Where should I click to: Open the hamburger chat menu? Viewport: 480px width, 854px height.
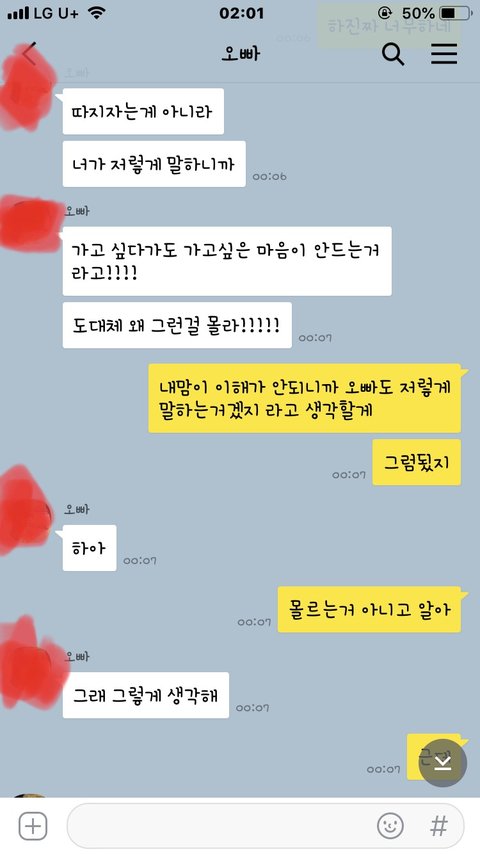444,54
